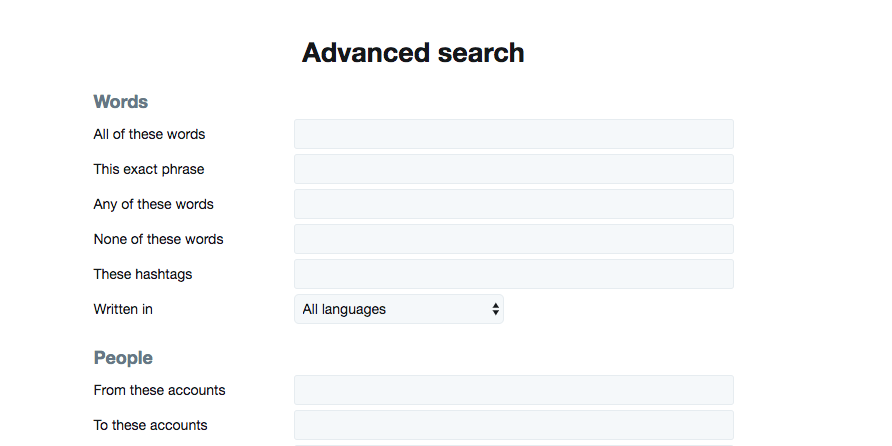Click the These hashtags label
Image resolution: width=892 pixels, height=446 pixels.
(143, 274)
